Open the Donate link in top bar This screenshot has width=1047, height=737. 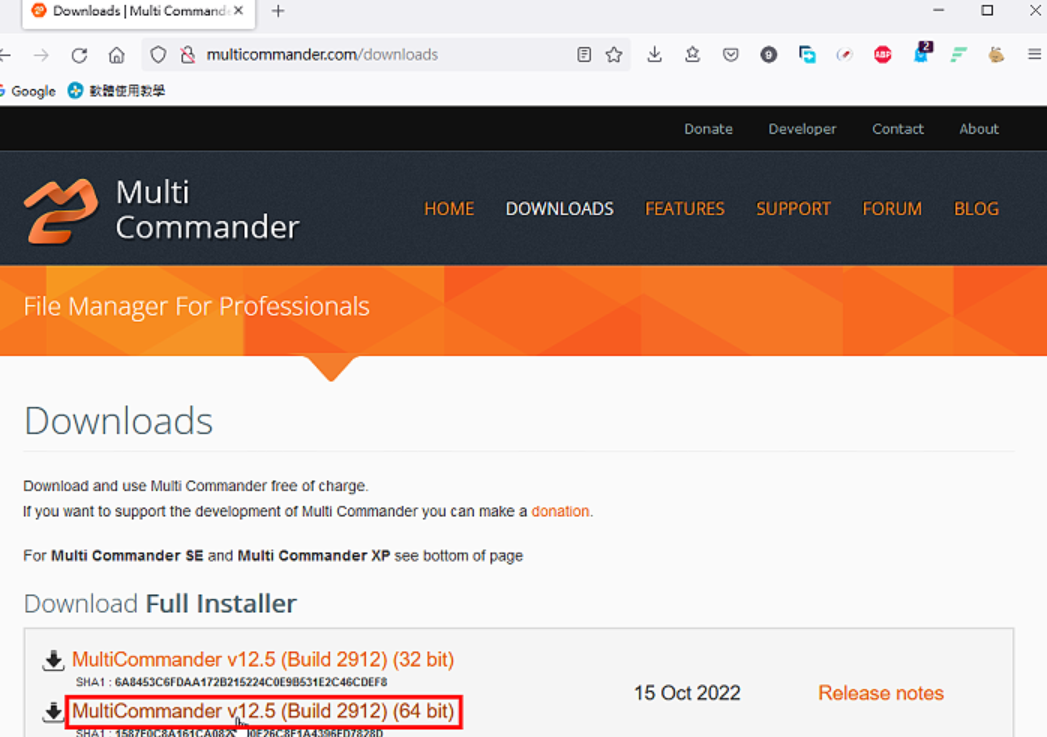(x=708, y=129)
